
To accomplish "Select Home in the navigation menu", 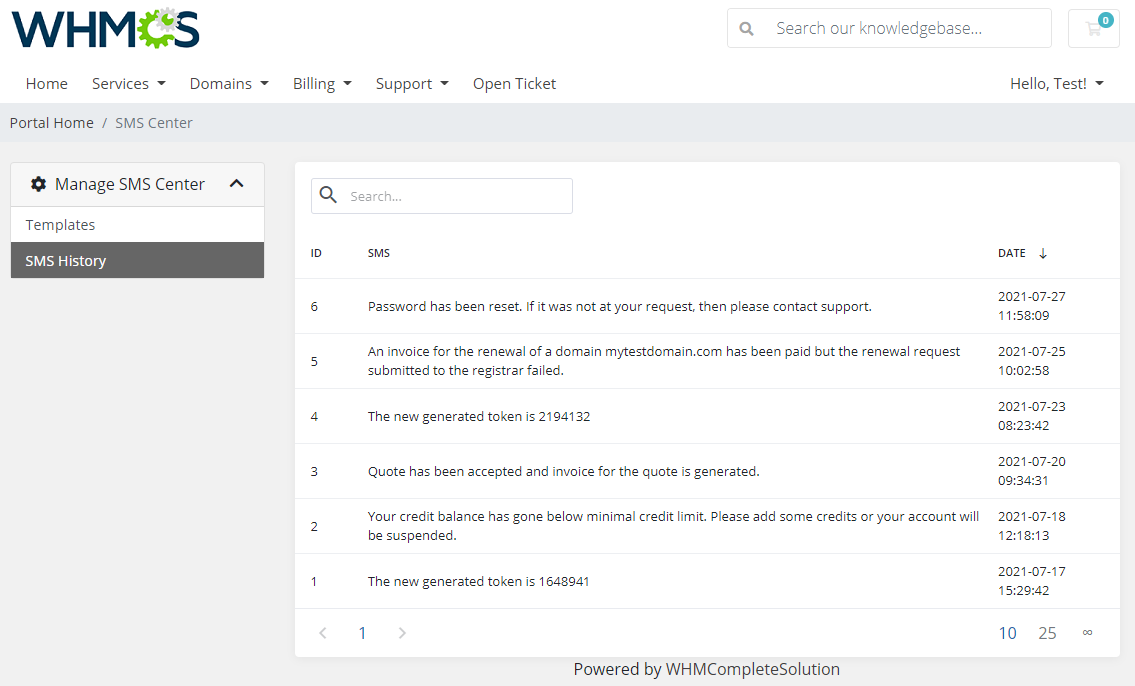I will (x=46, y=83).
